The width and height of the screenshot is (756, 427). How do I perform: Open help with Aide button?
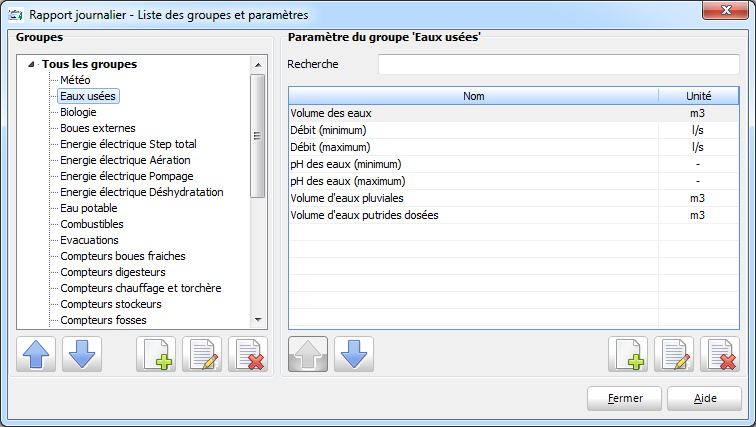[x=704, y=399]
